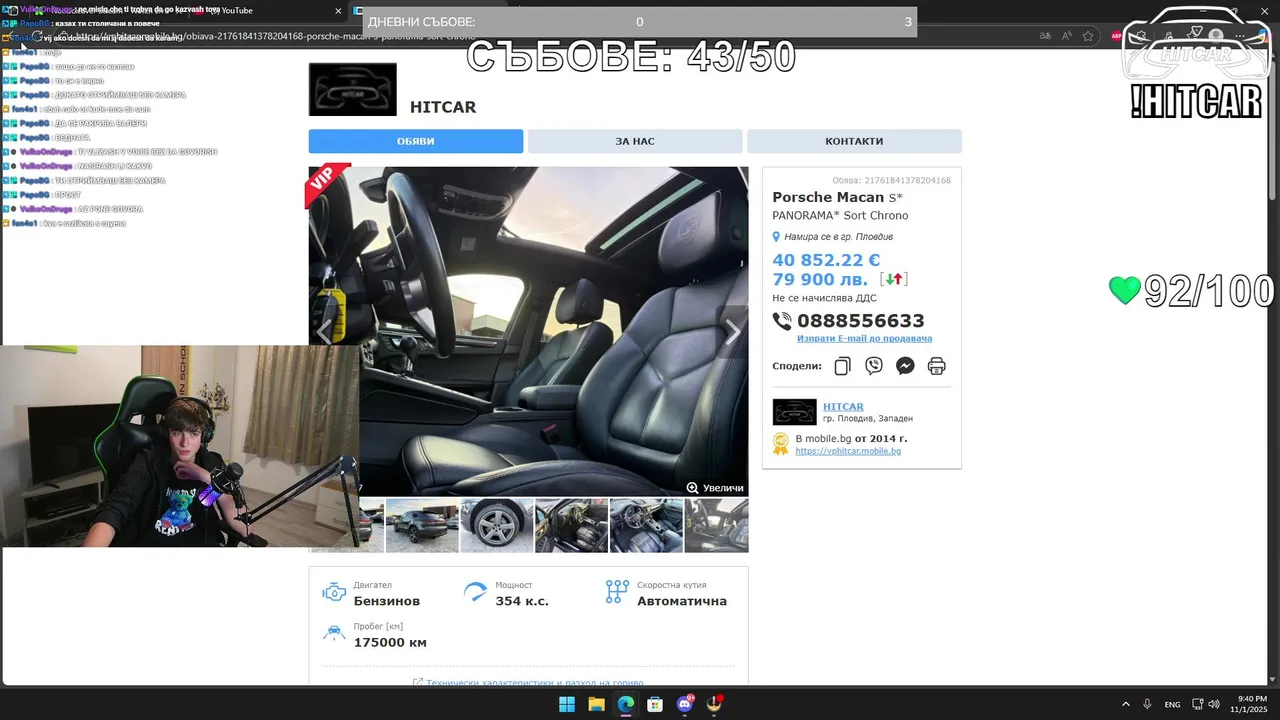Click the price 79 900 лв.
The image size is (1280, 720).
pyautogui.click(x=820, y=280)
